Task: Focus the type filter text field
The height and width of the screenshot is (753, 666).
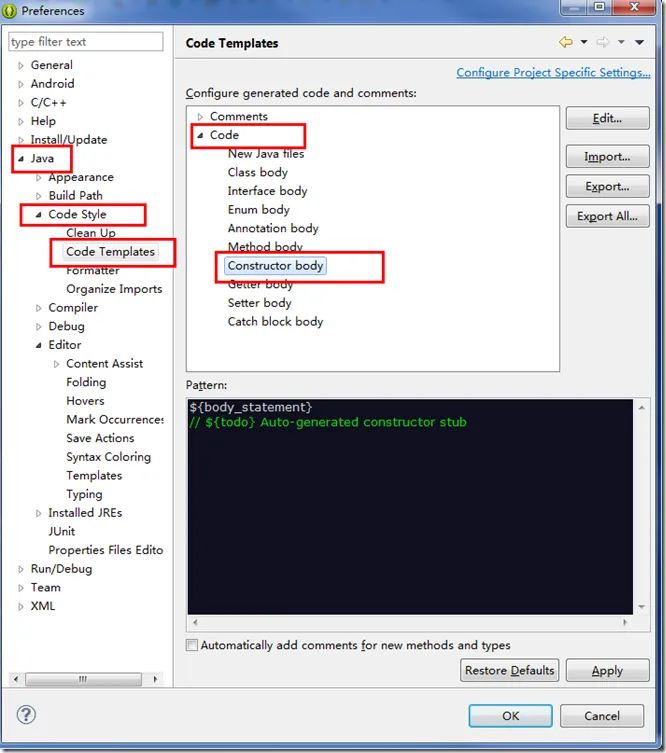Action: [x=86, y=42]
